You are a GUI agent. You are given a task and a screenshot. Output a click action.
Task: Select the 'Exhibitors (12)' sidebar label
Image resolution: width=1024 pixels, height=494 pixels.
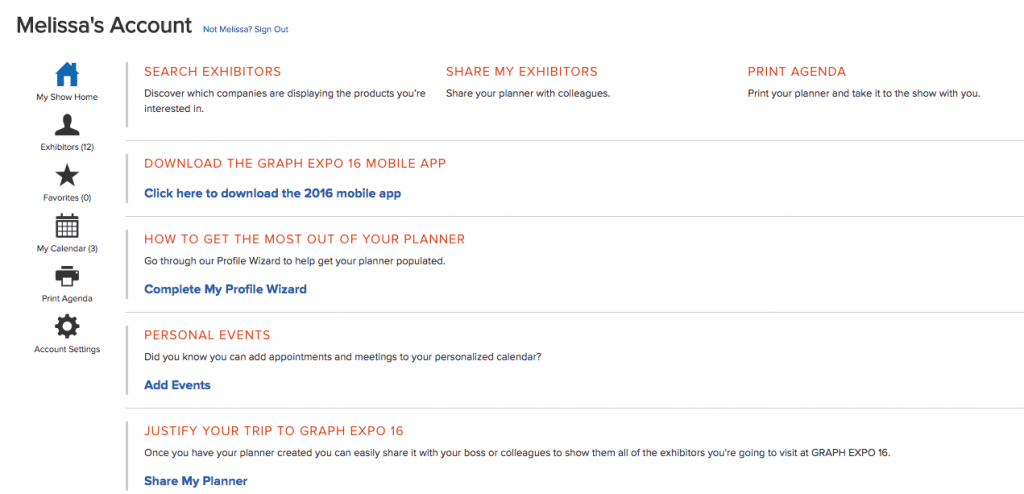(67, 147)
